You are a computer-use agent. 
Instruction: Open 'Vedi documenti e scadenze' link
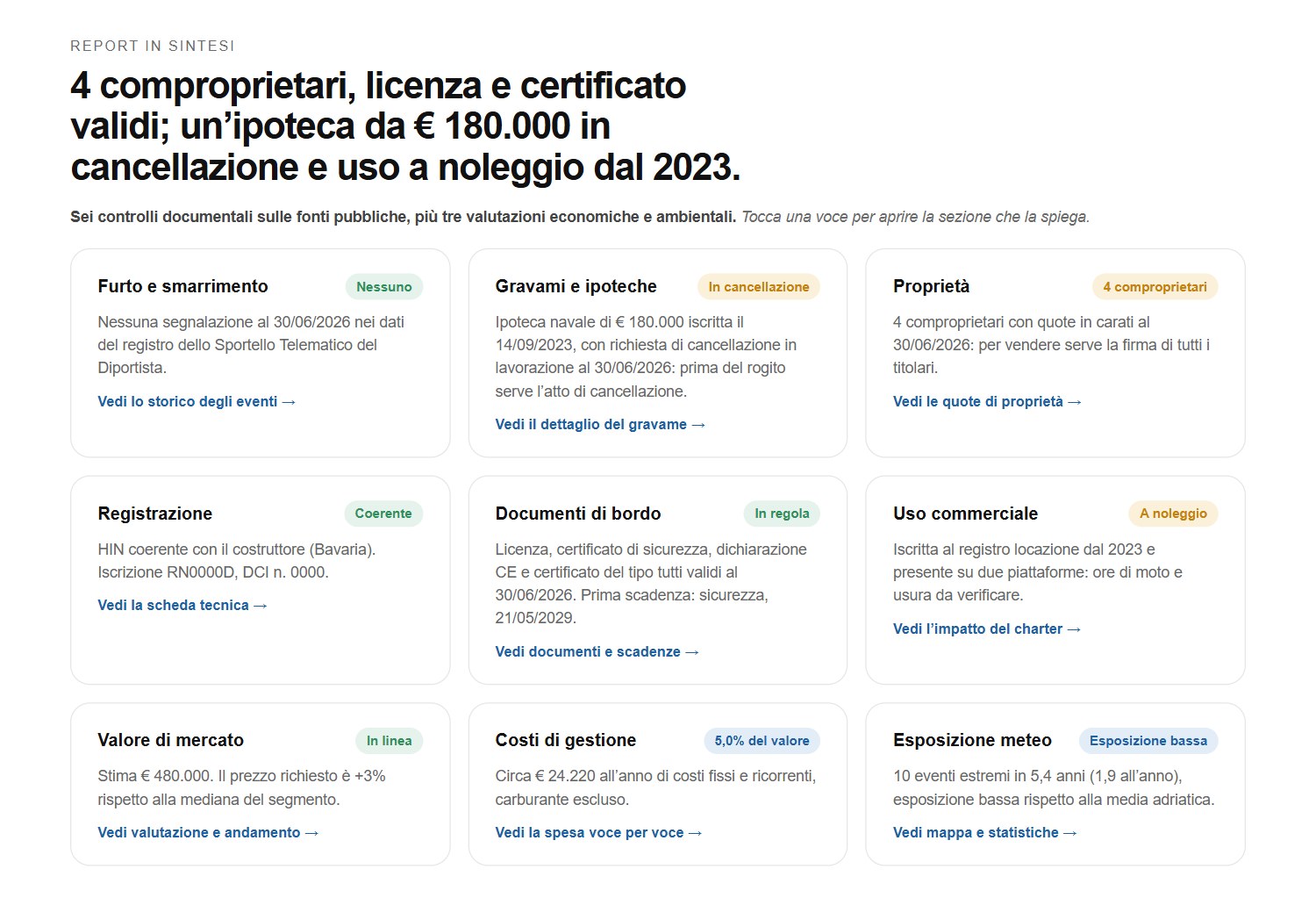click(x=597, y=651)
